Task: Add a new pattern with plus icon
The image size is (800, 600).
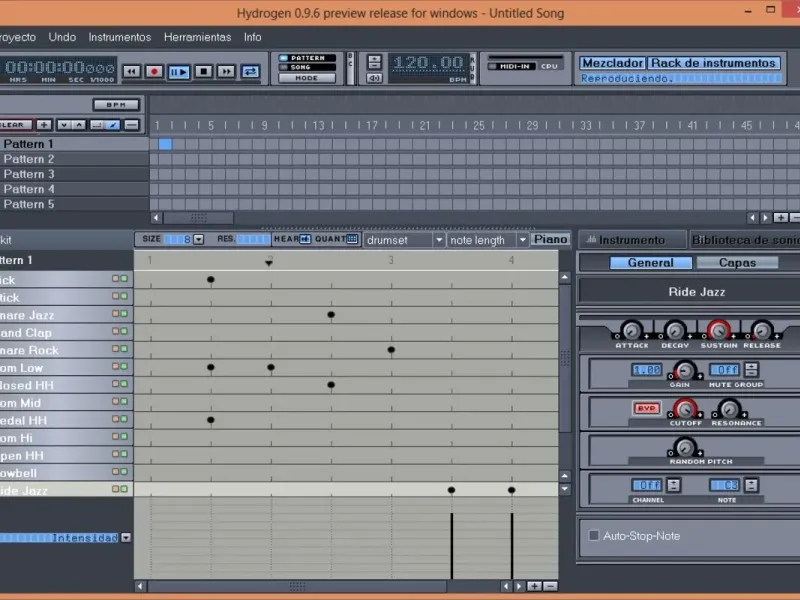Action: coord(44,124)
